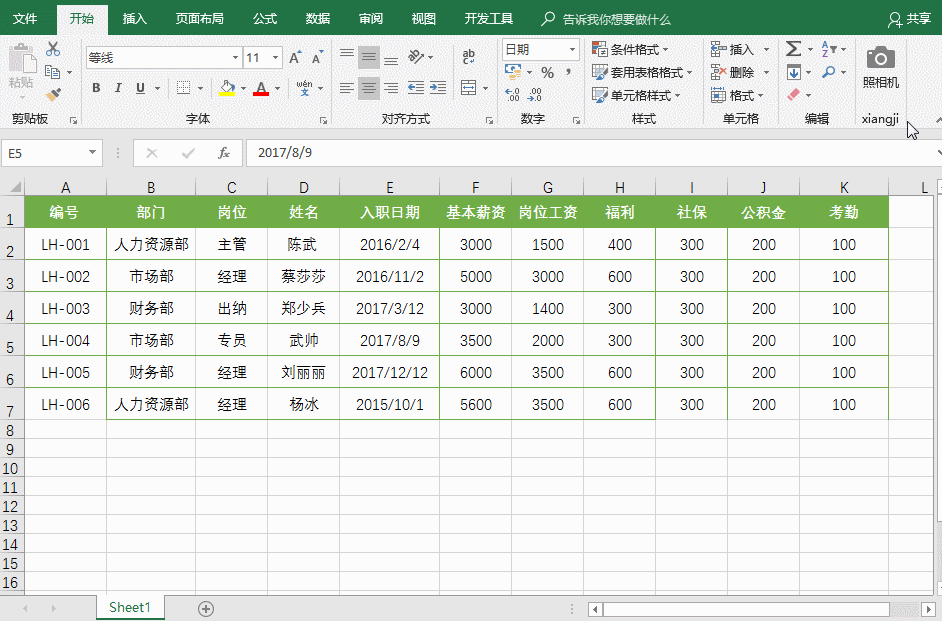Switch to the 插入 tab
The width and height of the screenshot is (942, 621).
coord(135,19)
